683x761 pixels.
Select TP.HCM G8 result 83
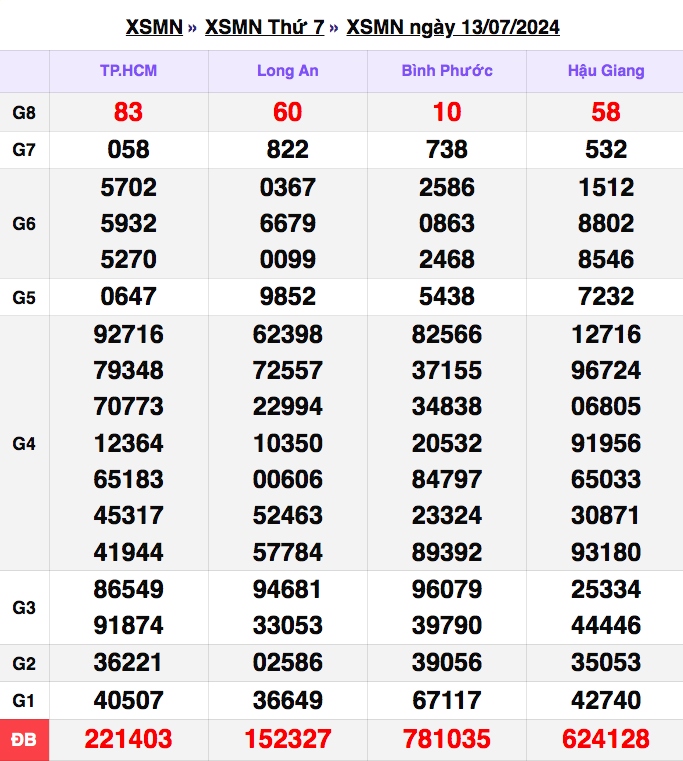pos(128,112)
